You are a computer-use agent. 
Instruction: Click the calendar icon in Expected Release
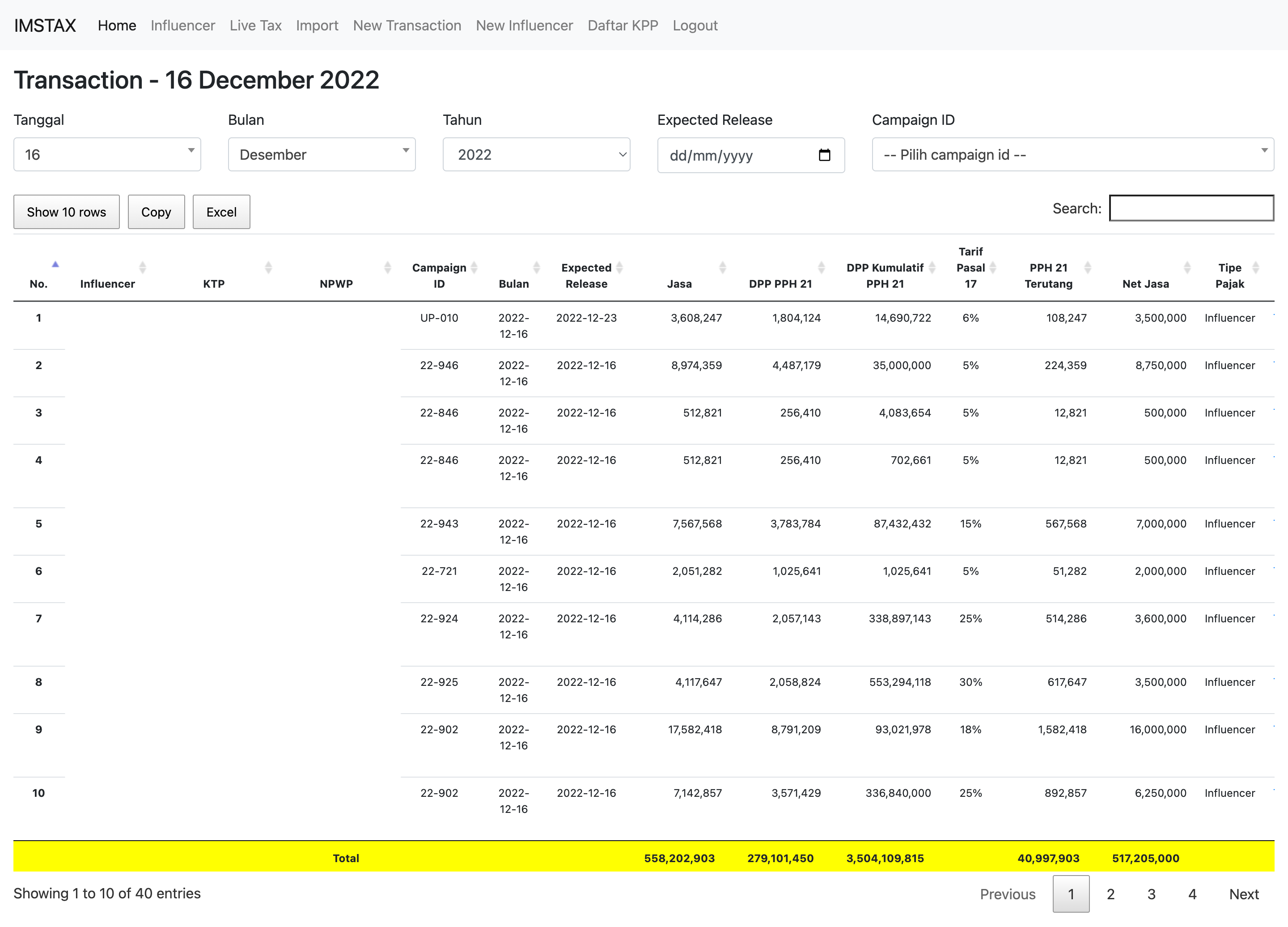pos(824,155)
